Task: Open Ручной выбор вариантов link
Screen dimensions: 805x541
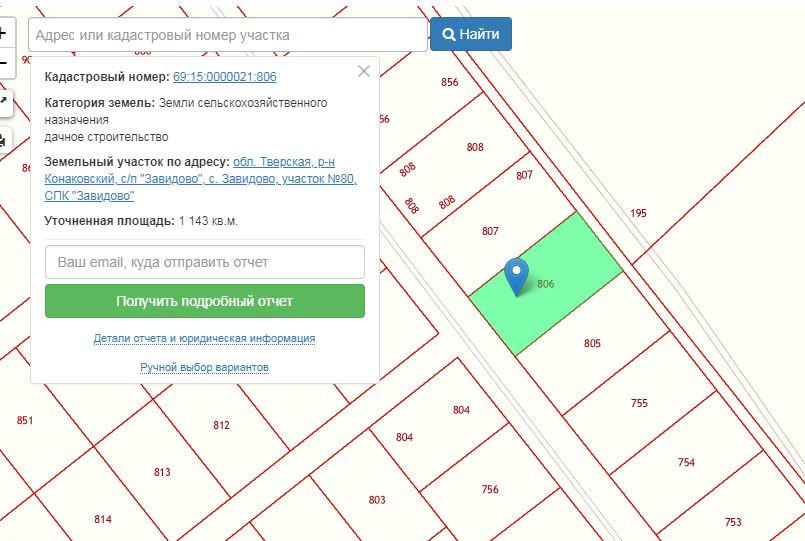Action: pyautogui.click(x=204, y=367)
